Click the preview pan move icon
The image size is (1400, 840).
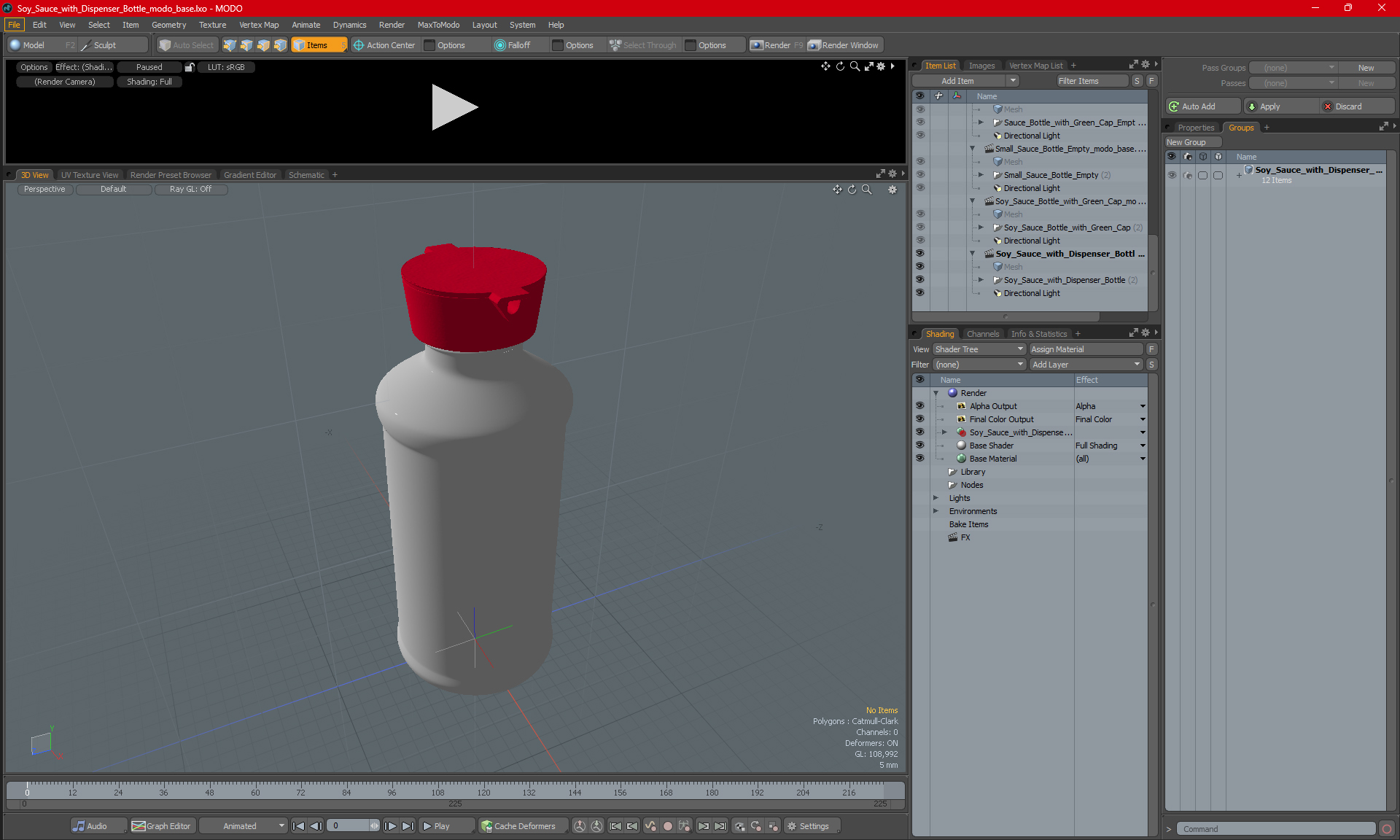click(825, 66)
